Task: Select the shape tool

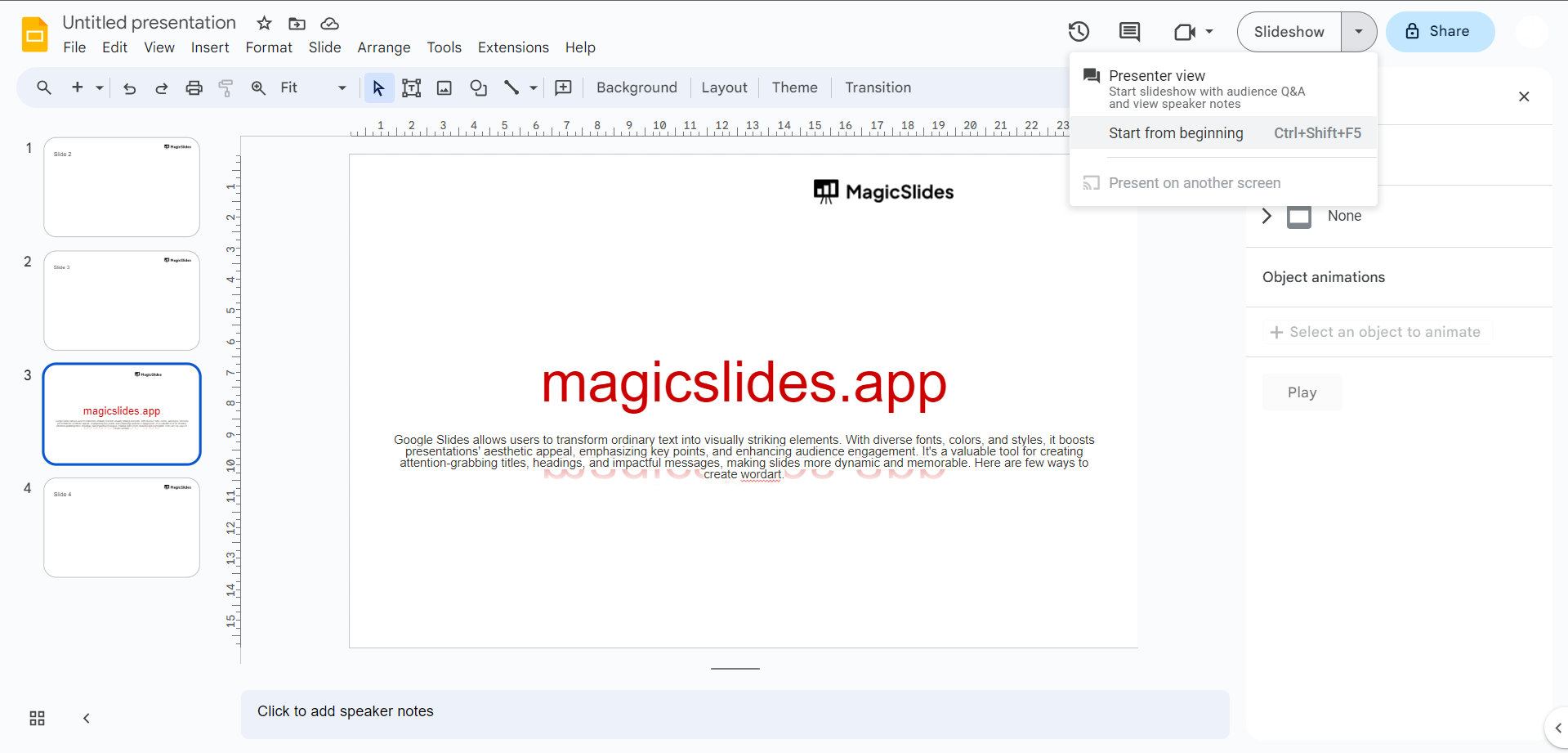Action: (x=479, y=87)
